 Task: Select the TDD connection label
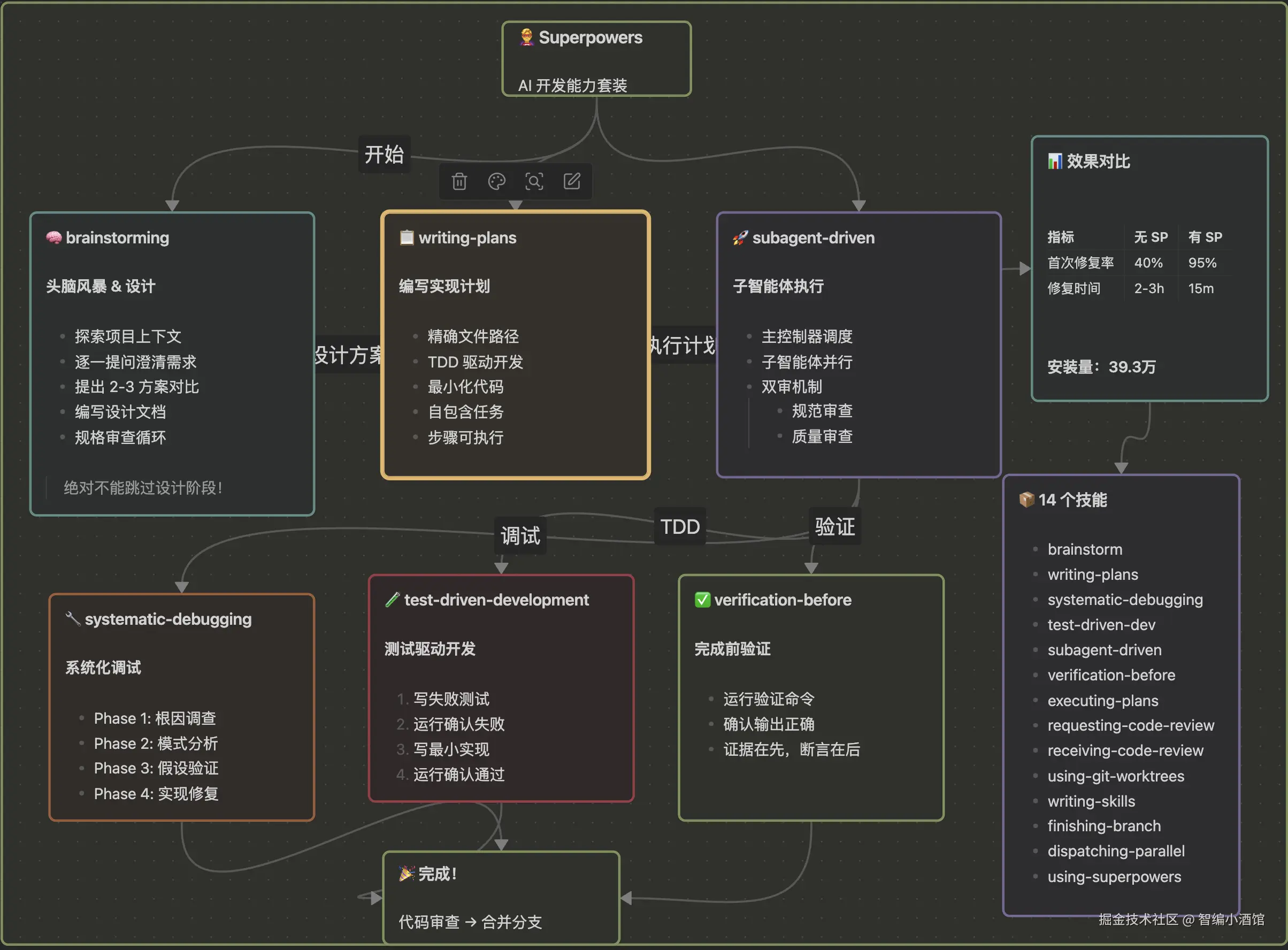click(680, 527)
